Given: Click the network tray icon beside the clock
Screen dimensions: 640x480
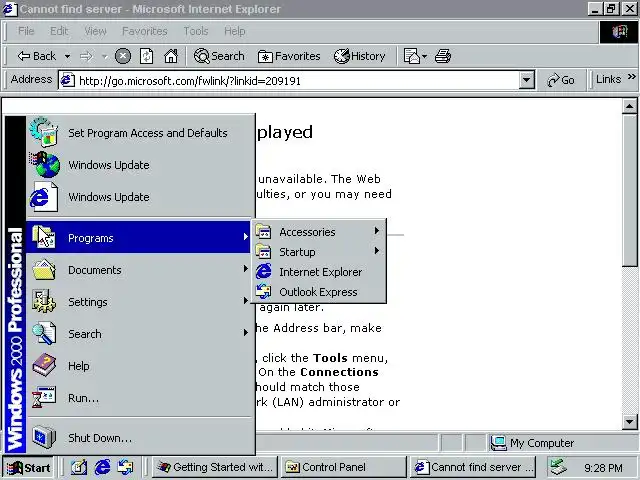Looking at the screenshot, I should (558, 467).
